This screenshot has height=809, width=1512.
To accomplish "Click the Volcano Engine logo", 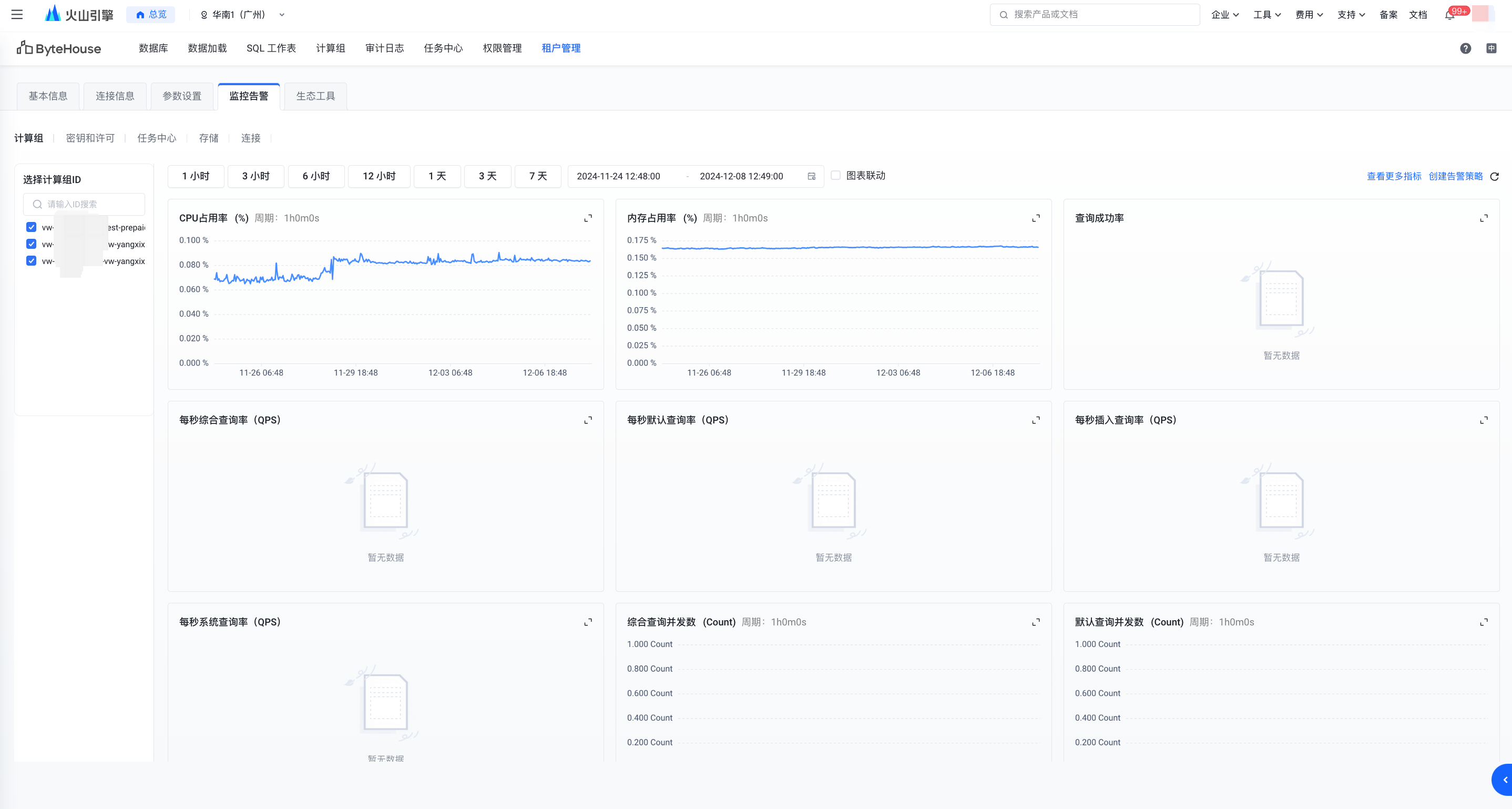I will point(79,14).
